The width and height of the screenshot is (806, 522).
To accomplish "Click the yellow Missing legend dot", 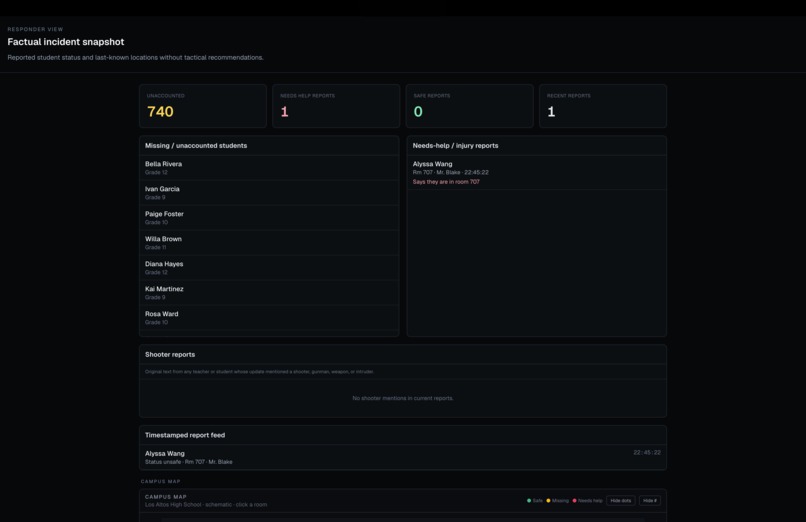I will (x=548, y=500).
